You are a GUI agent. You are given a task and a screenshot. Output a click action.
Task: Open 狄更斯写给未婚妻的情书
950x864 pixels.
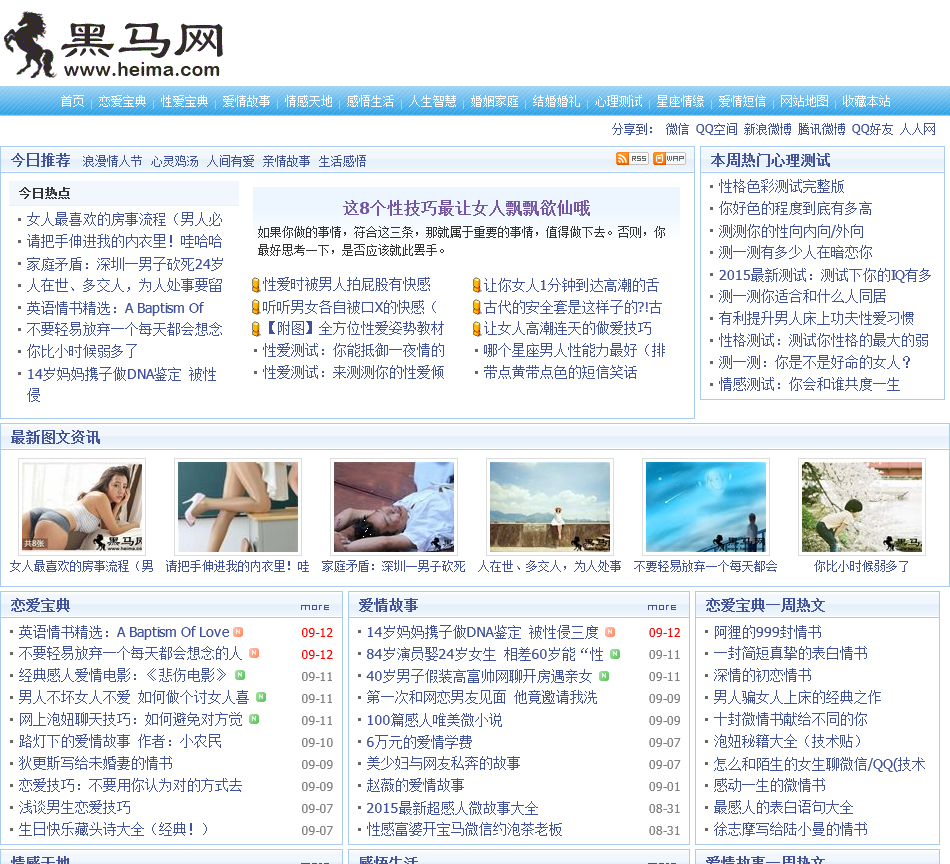coord(96,763)
